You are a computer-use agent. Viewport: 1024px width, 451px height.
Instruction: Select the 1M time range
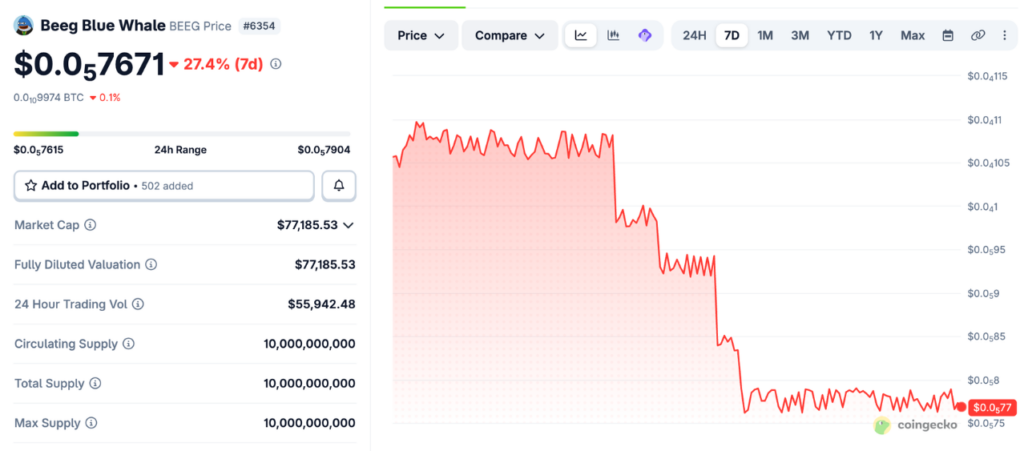(765, 35)
